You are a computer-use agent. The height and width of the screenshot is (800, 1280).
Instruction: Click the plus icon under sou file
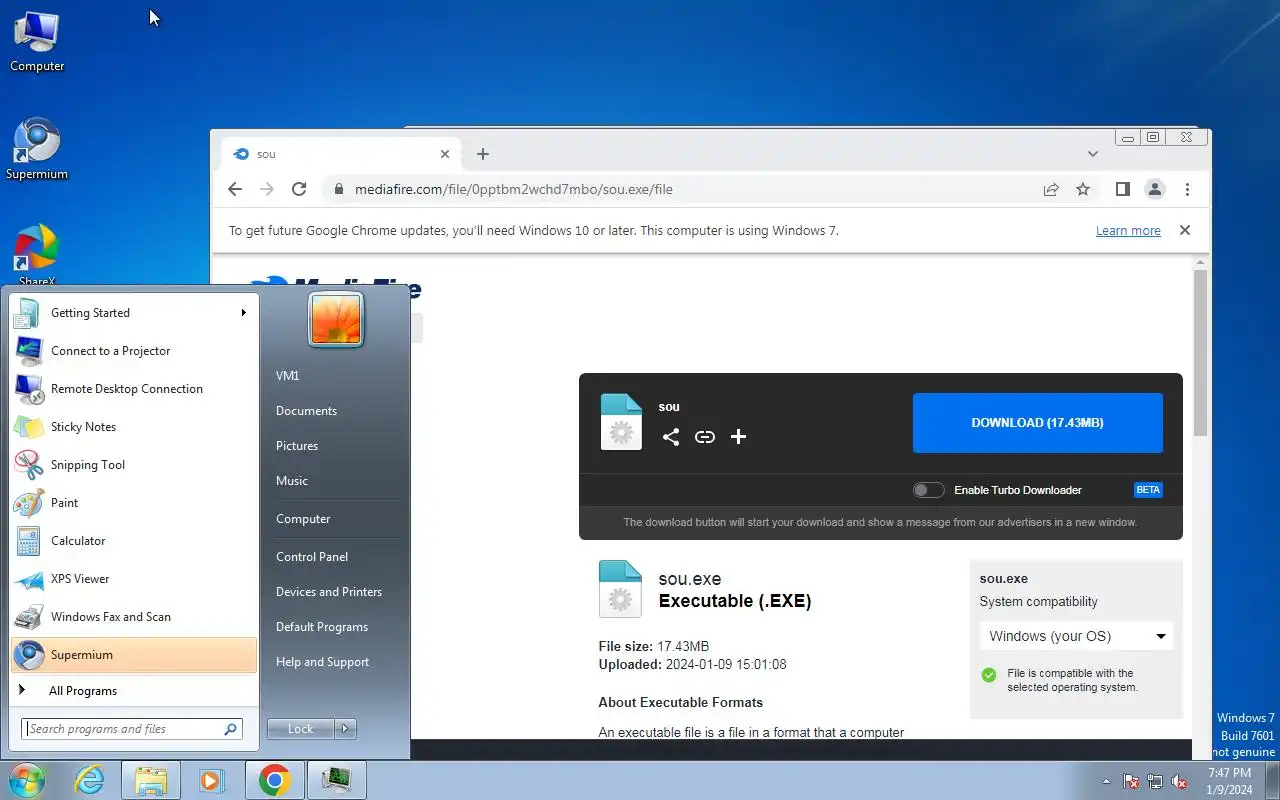click(x=739, y=437)
